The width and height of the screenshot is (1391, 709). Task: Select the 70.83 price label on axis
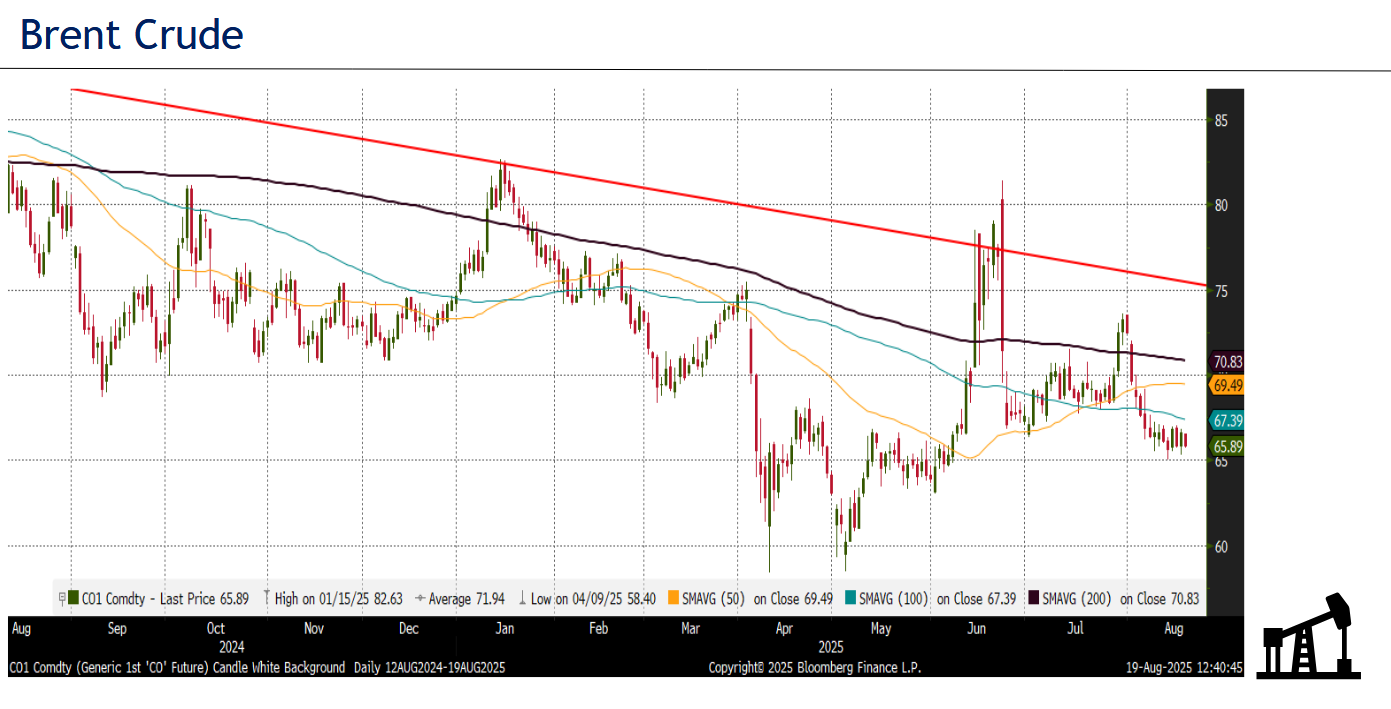tap(1227, 362)
